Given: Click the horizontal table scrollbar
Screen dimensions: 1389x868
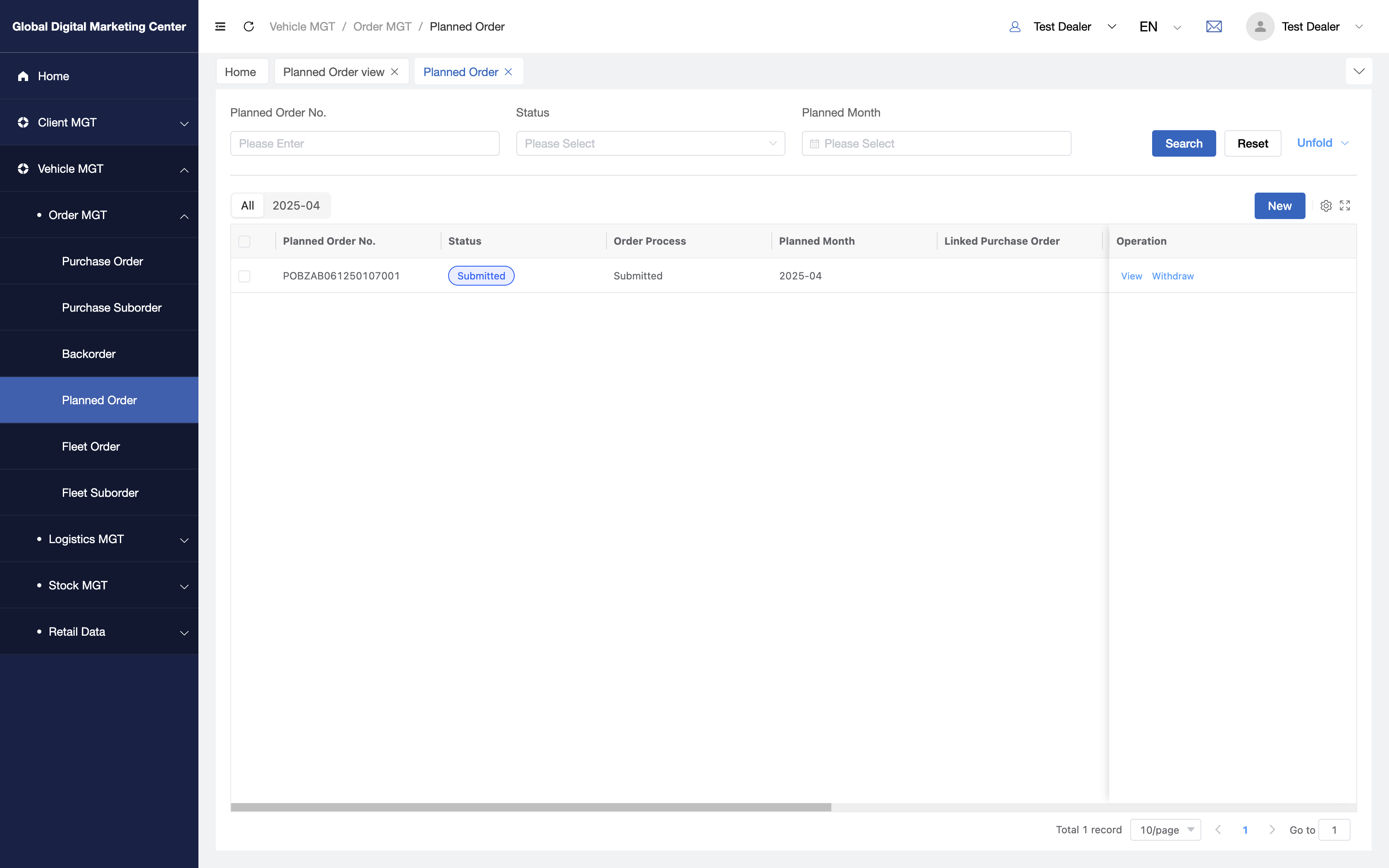Looking at the screenshot, I should coord(530,807).
